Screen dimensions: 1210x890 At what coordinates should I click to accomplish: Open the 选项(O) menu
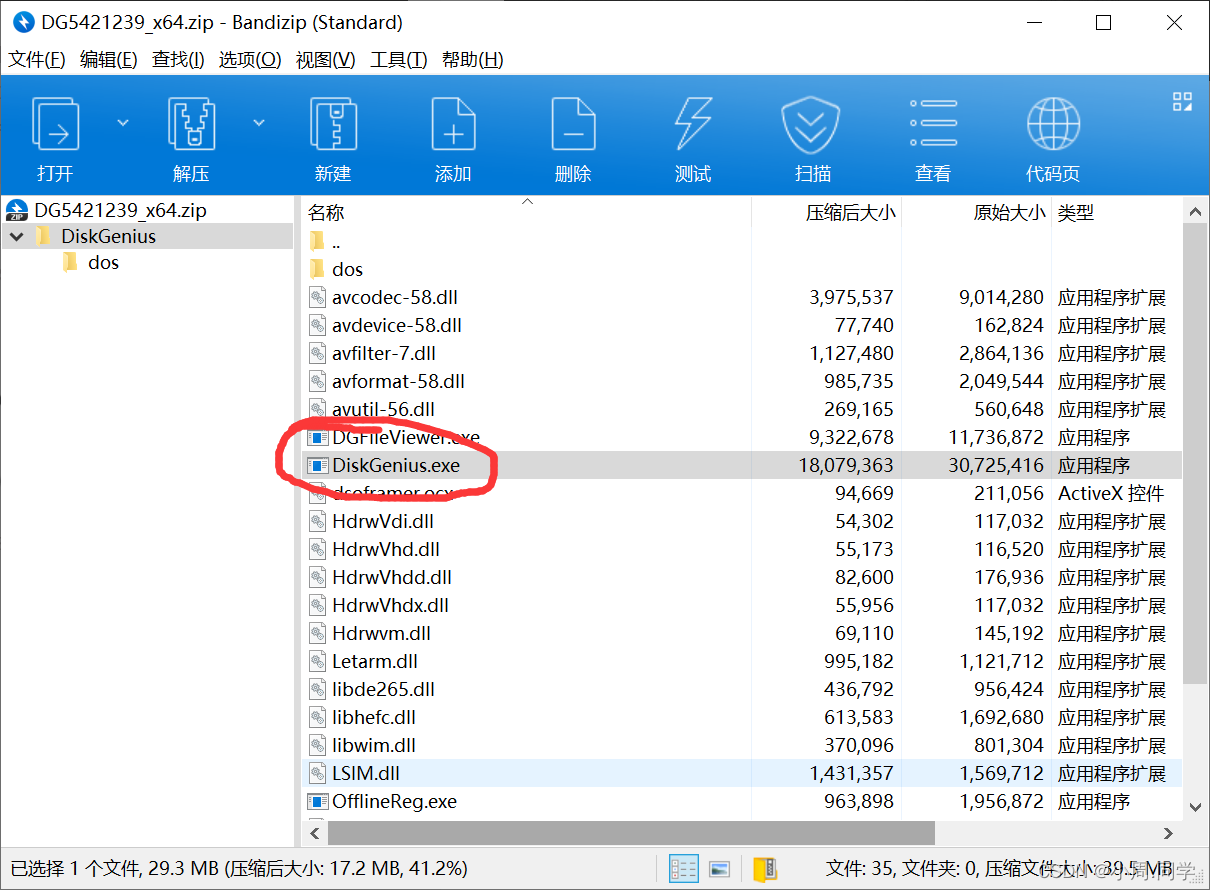(250, 60)
